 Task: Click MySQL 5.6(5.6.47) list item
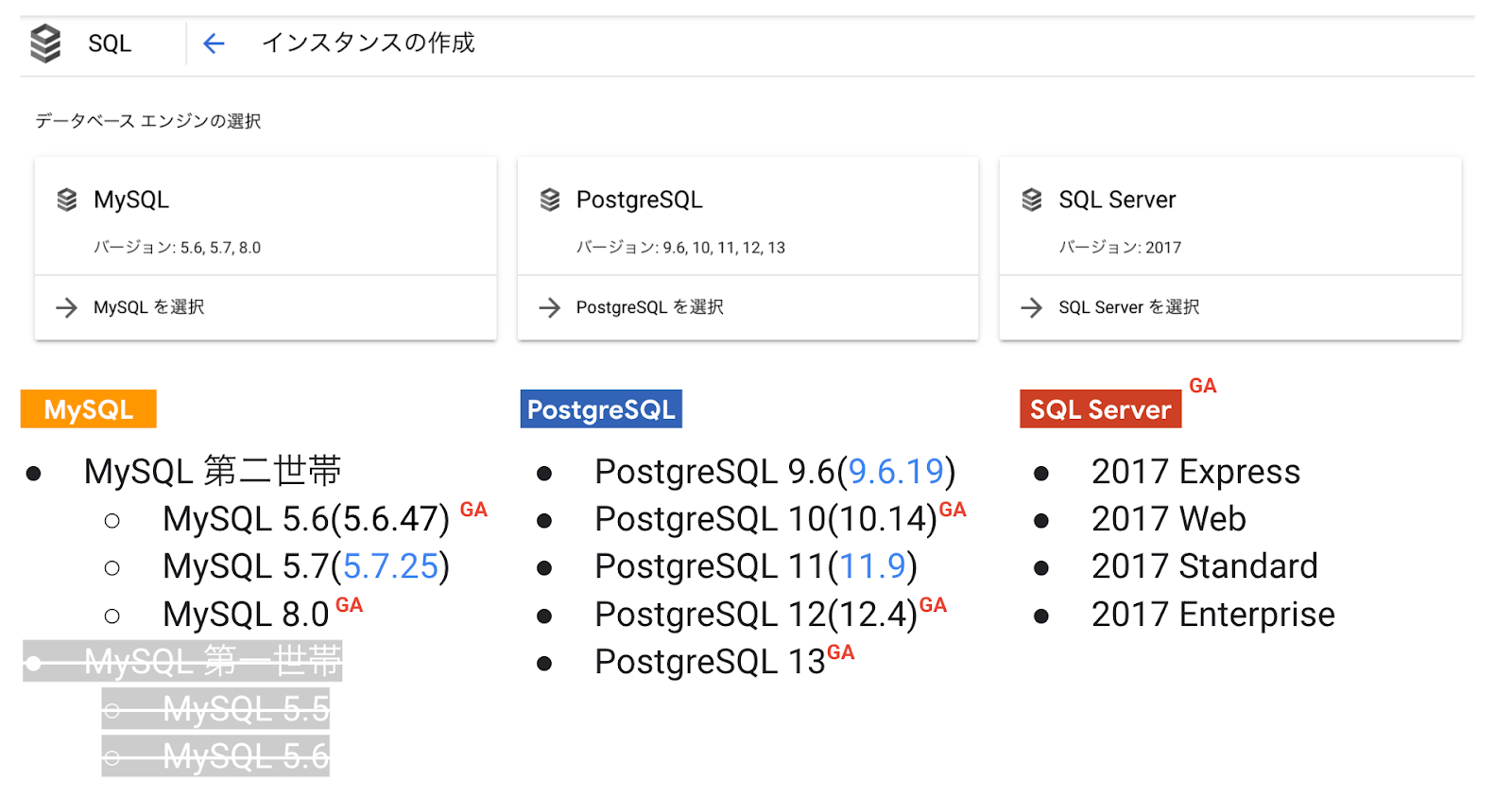click(306, 519)
